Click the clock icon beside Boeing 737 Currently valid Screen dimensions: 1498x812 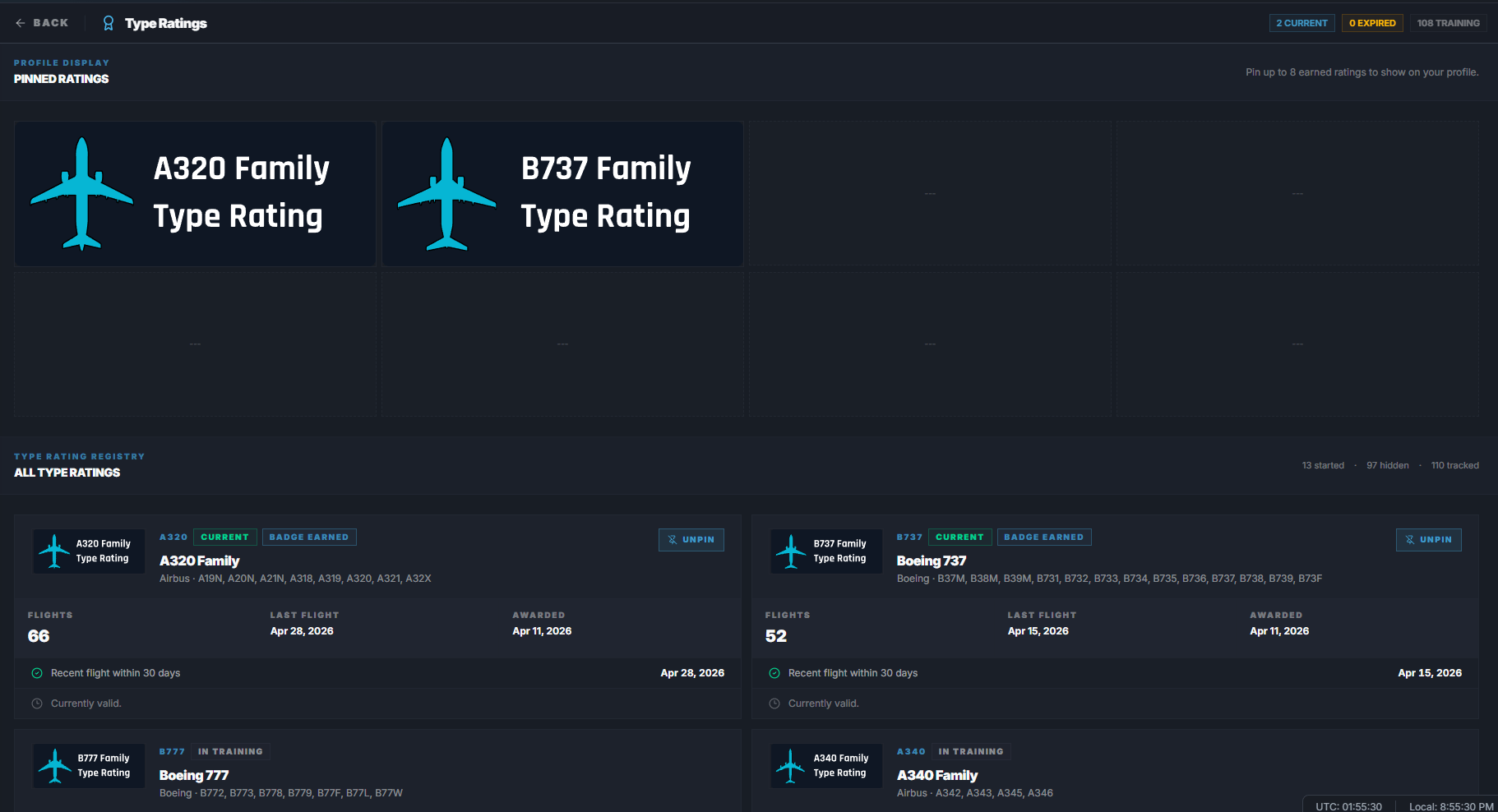pyautogui.click(x=774, y=704)
